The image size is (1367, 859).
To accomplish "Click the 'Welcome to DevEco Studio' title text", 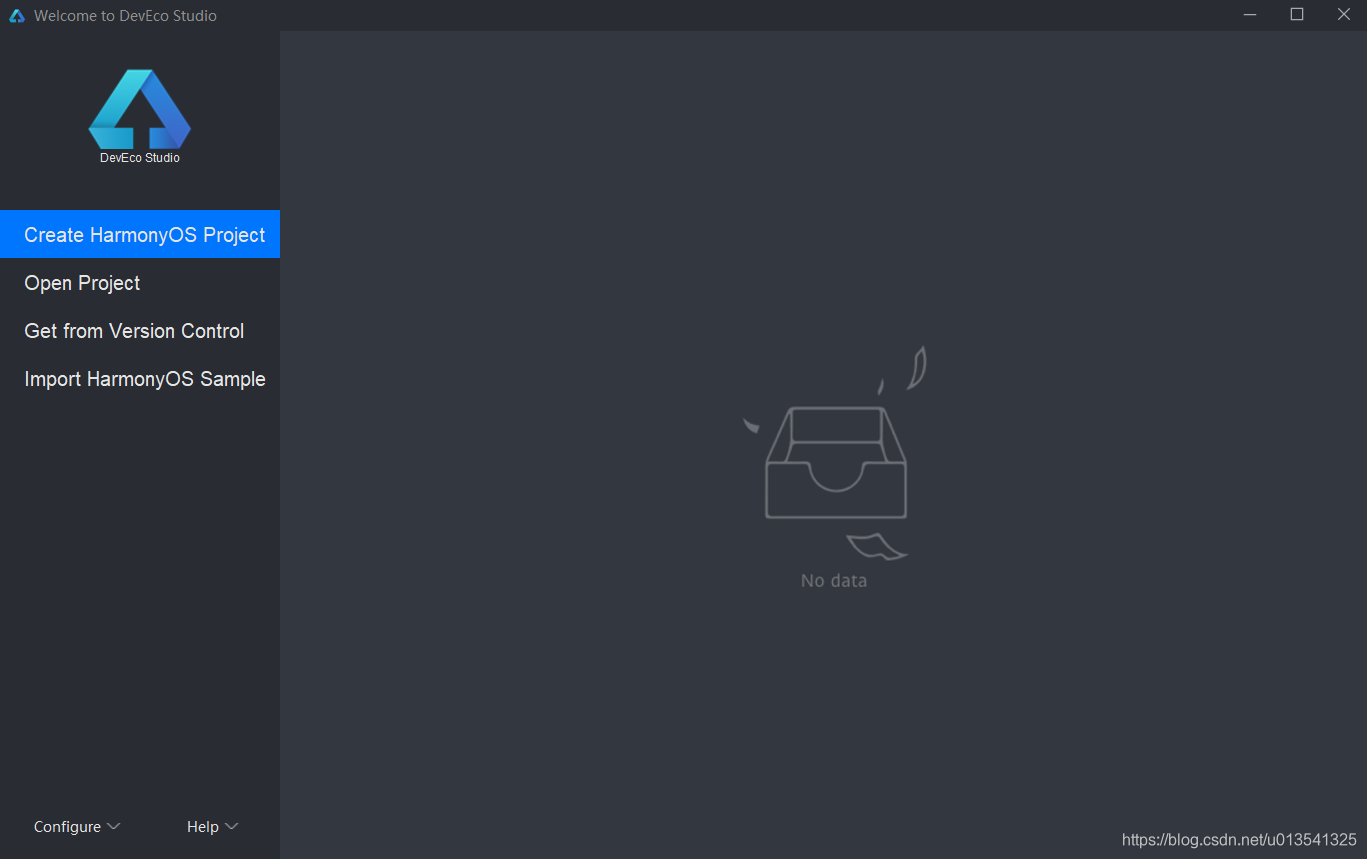I will (x=125, y=16).
